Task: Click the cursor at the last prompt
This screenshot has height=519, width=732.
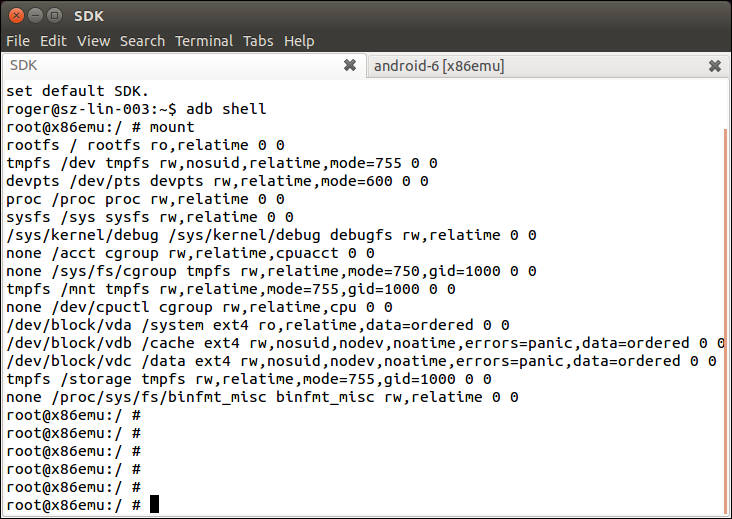Action: 155,505
